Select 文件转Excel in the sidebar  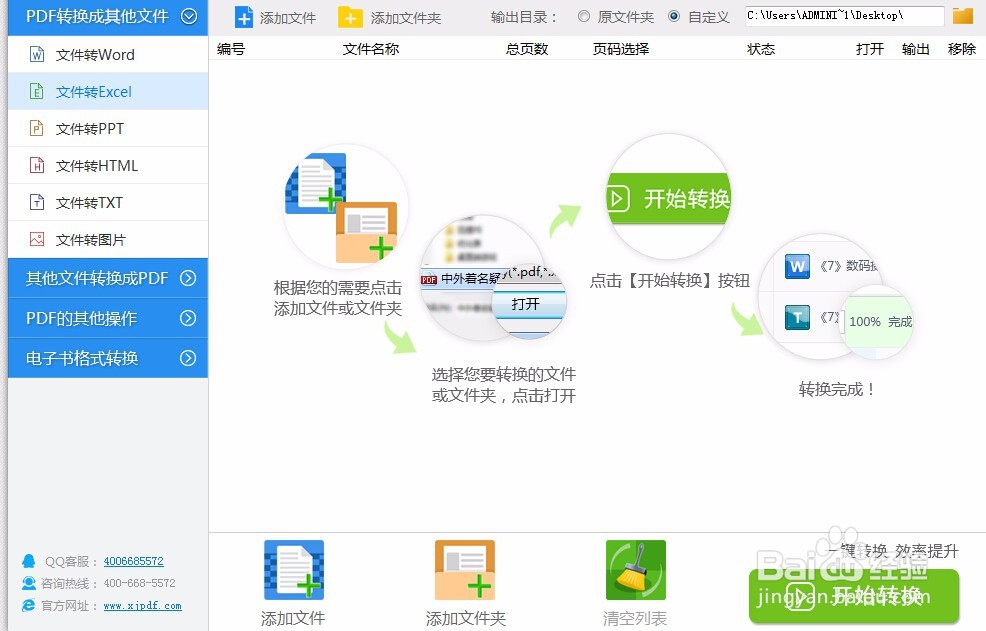click(x=108, y=92)
